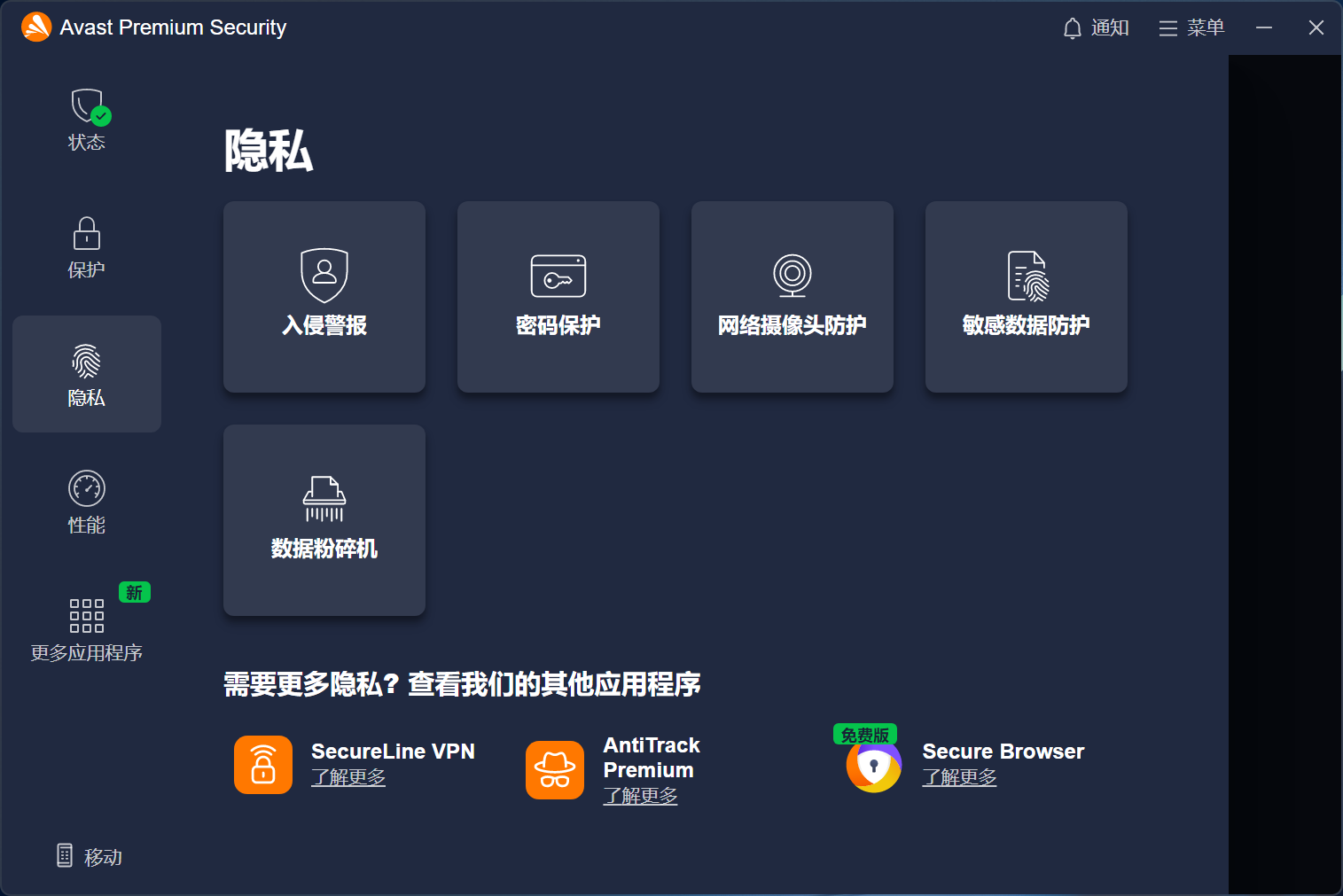Open the 性能 performance tab
Viewport: 1343px width, 896px height.
coord(87,502)
